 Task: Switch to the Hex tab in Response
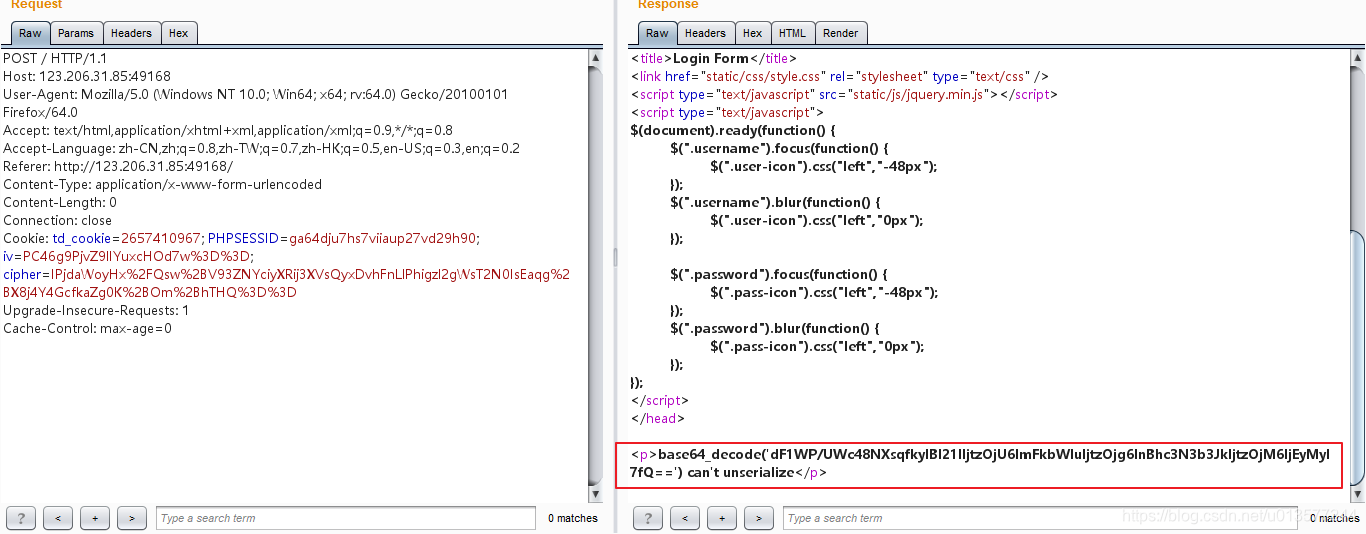click(x=753, y=33)
